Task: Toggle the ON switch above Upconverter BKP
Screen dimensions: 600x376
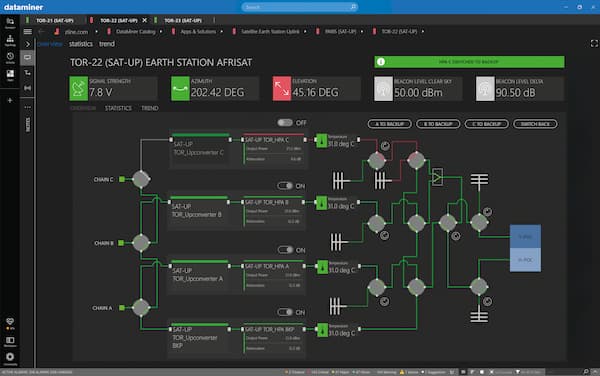Action: pos(285,312)
